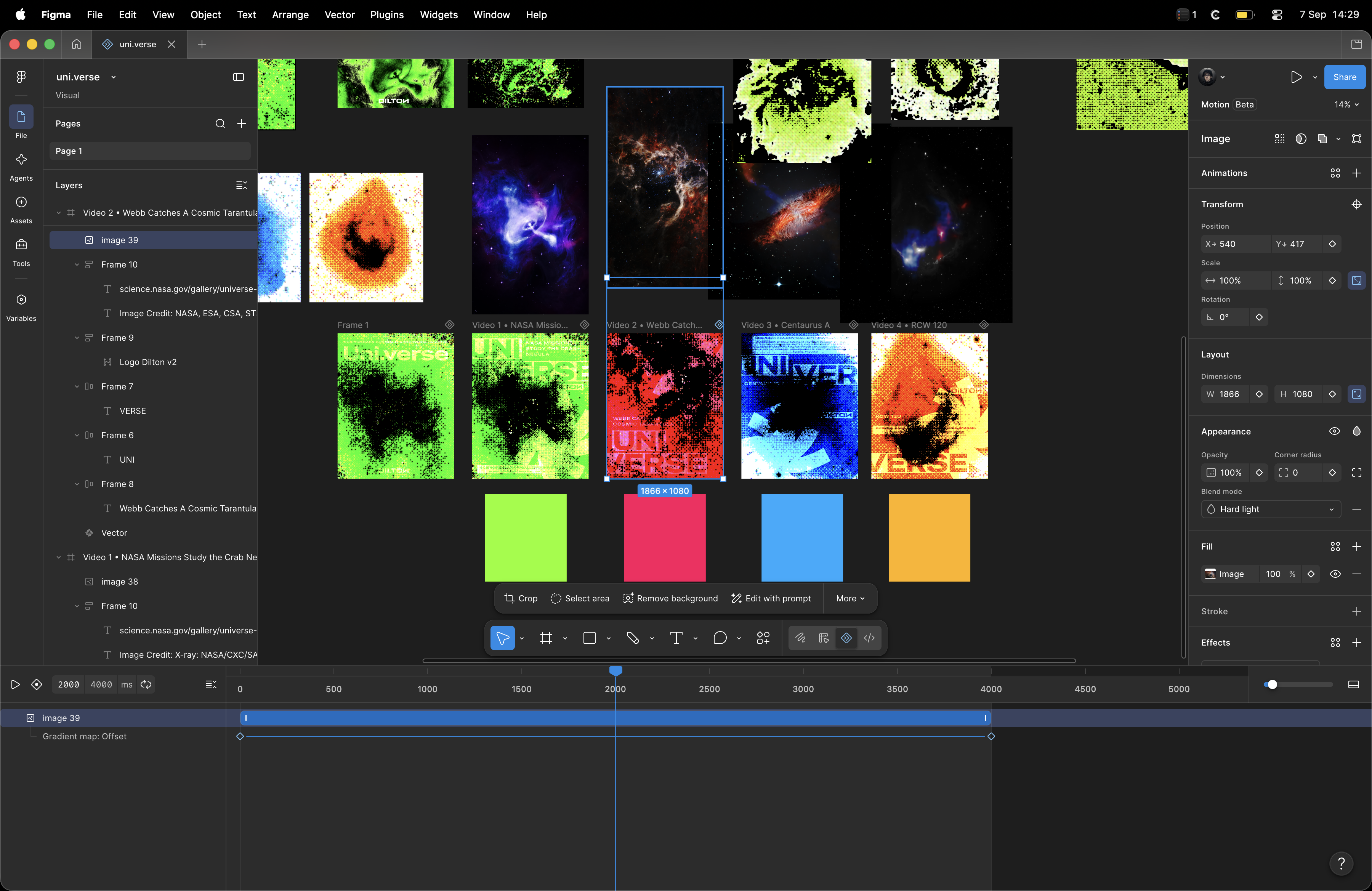This screenshot has height=891, width=1372.
Task: Open the help question mark button
Action: (1341, 863)
